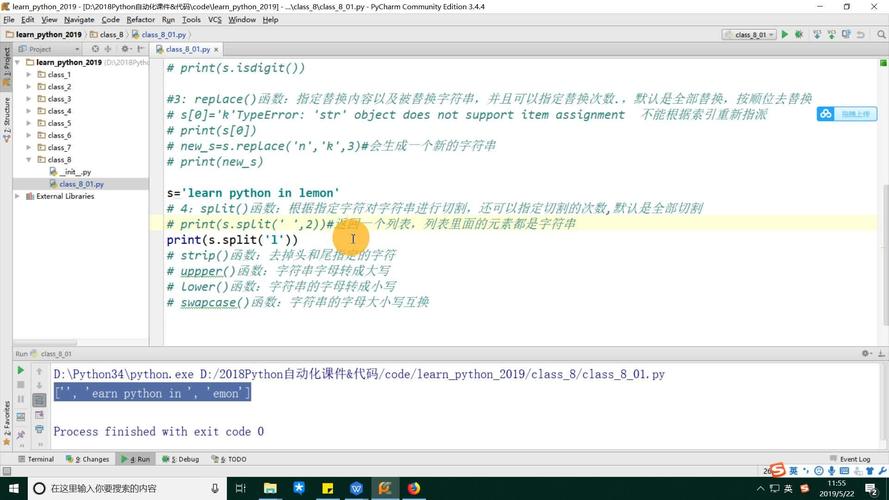The image size is (889, 500).
Task: Open the Terminal tool window
Action: (x=36, y=459)
